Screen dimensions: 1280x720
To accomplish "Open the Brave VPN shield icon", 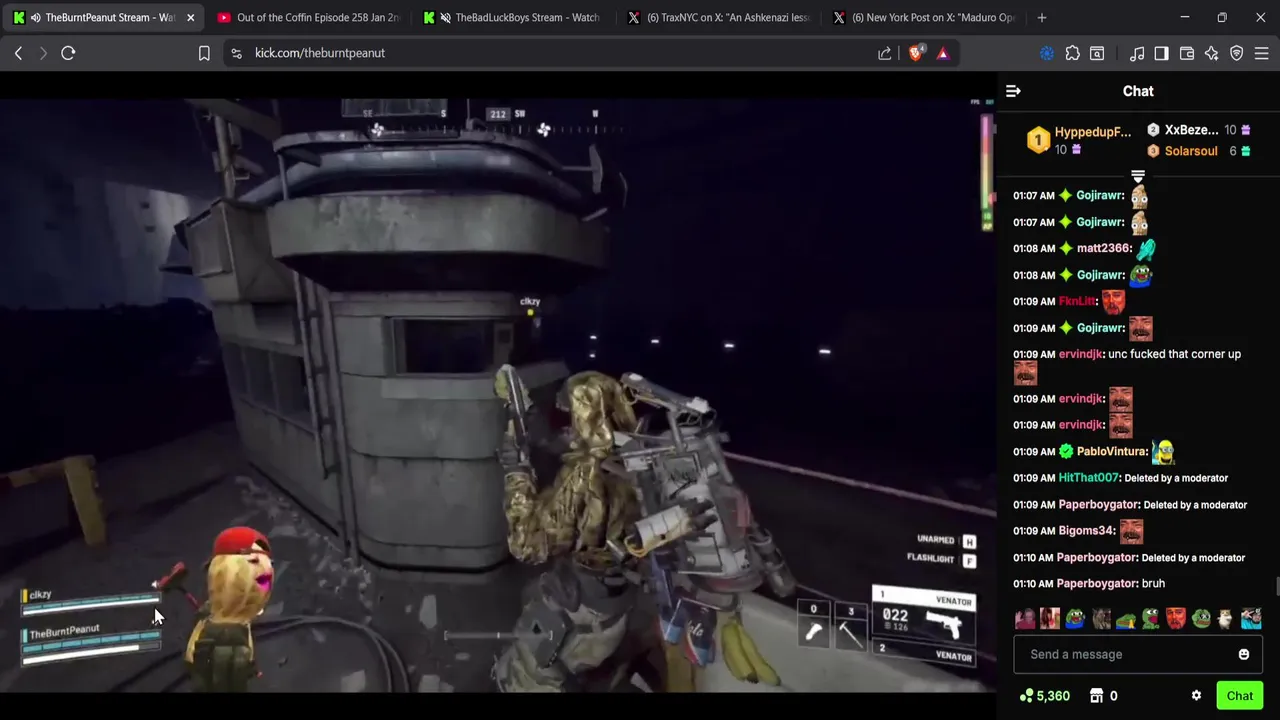I will (1237, 53).
